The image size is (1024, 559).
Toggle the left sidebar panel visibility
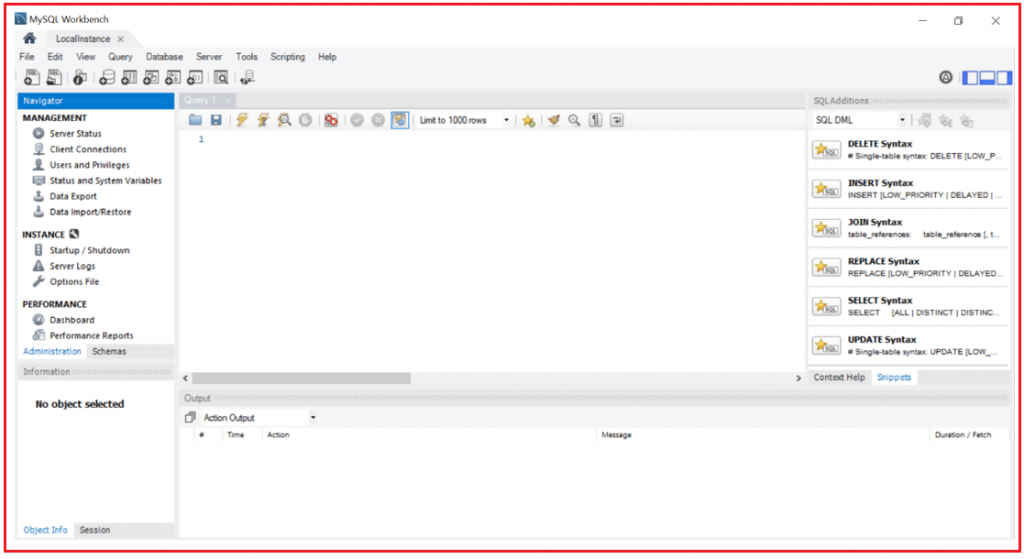point(970,78)
